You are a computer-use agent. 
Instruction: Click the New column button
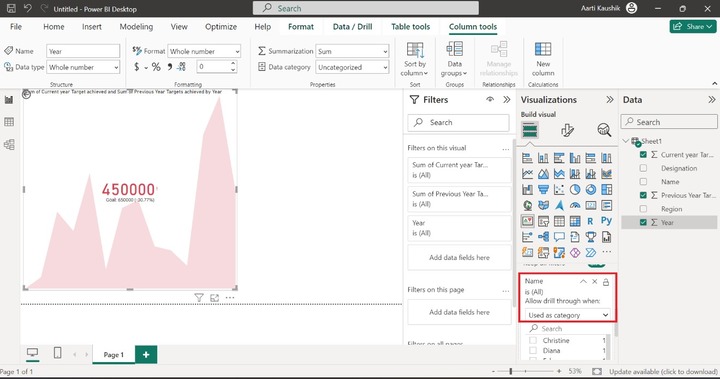543,59
